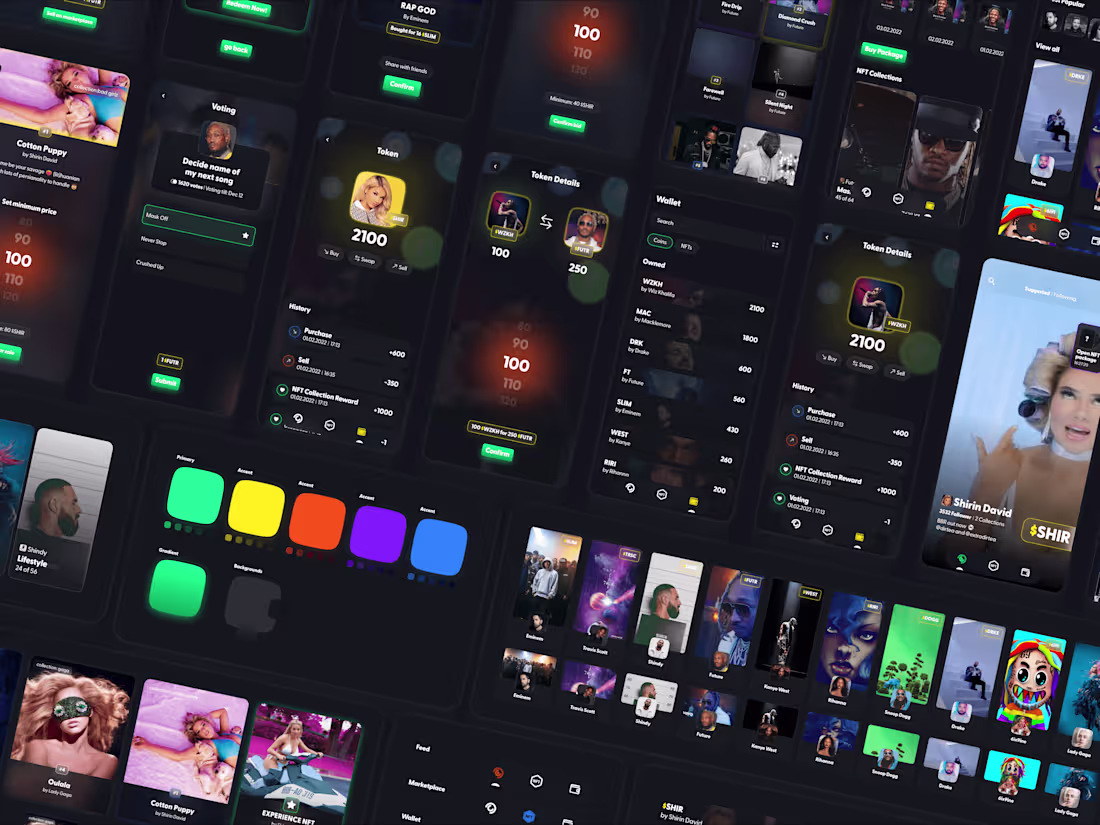Tap the Buy icon below the 2100 SHIR balance

click(x=332, y=252)
